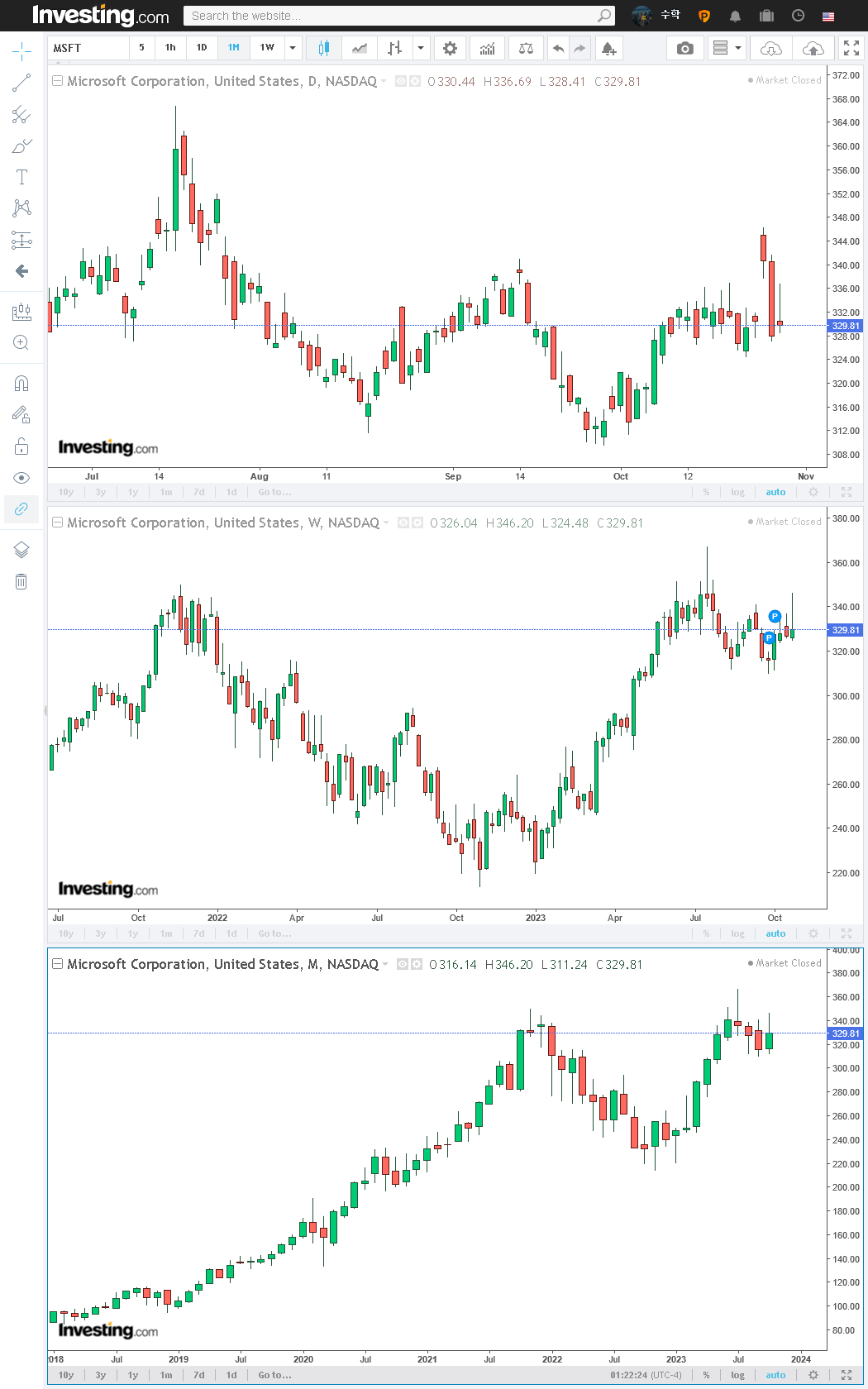Toggle auto scale on daily chart

(x=775, y=492)
